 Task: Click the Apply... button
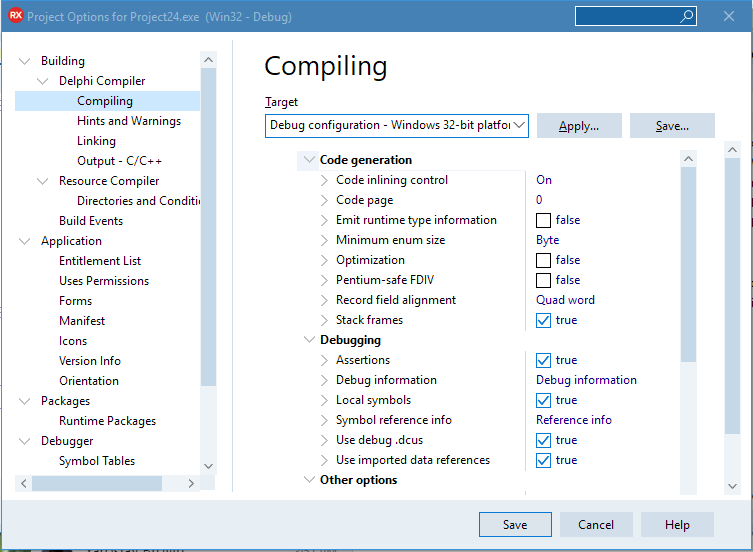point(579,126)
